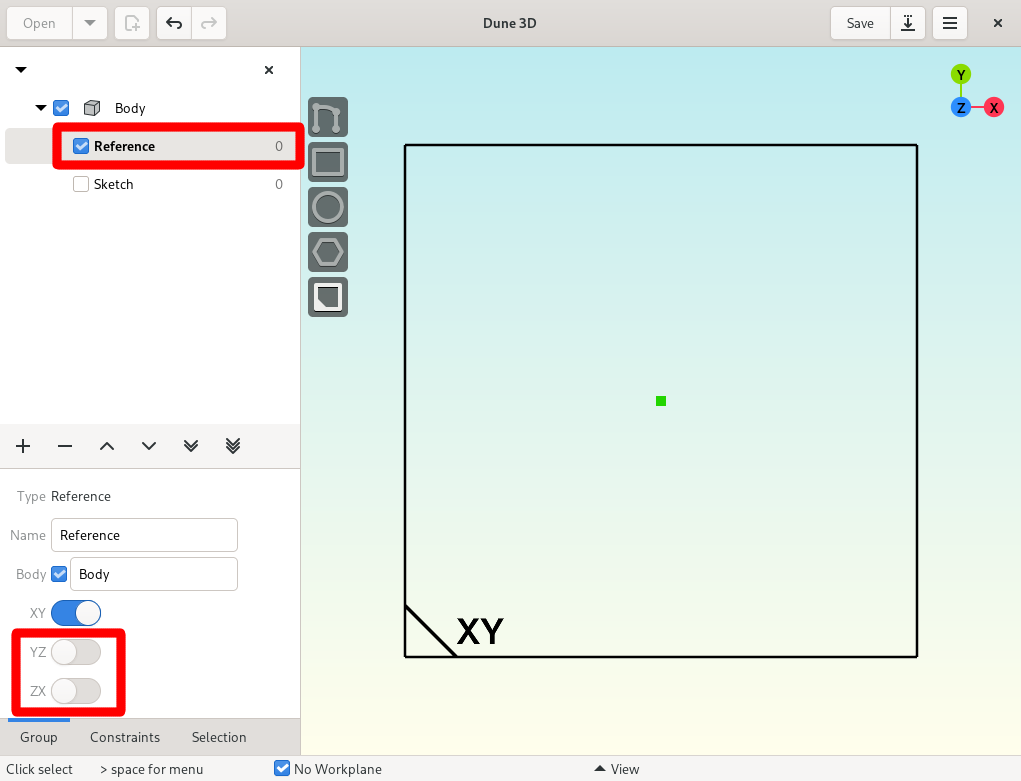The width and height of the screenshot is (1021, 781).
Task: Uncheck the No Workplane checkbox
Action: 282,769
